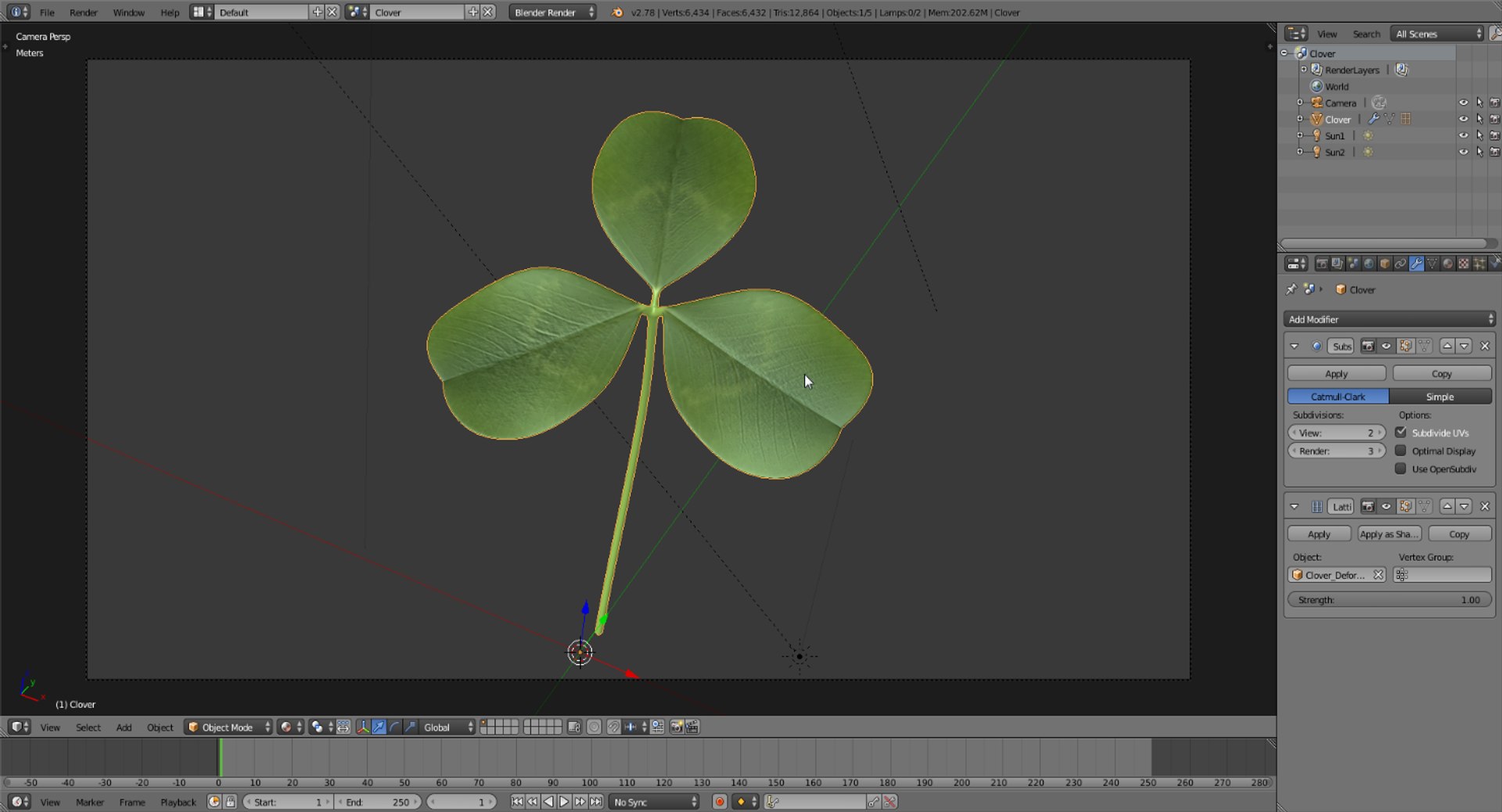Click the Render subdivisions value field
This screenshot has width=1502, height=812.
pyautogui.click(x=1337, y=451)
